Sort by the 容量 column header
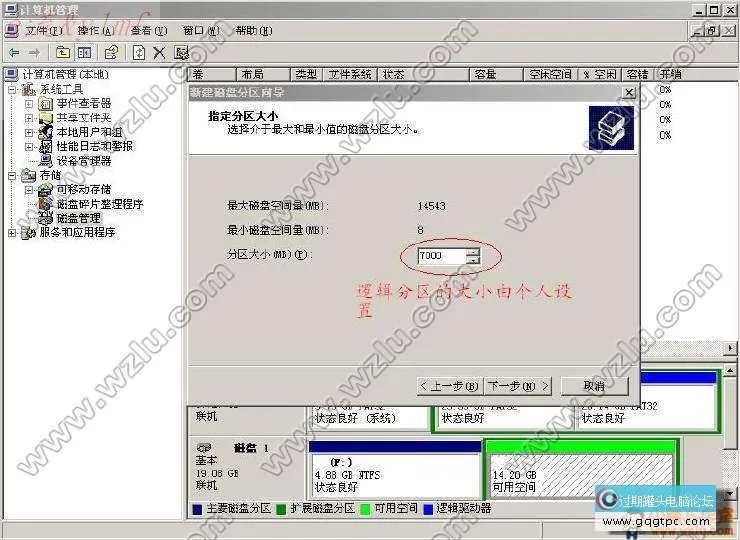The height and width of the screenshot is (540, 740). click(x=496, y=75)
